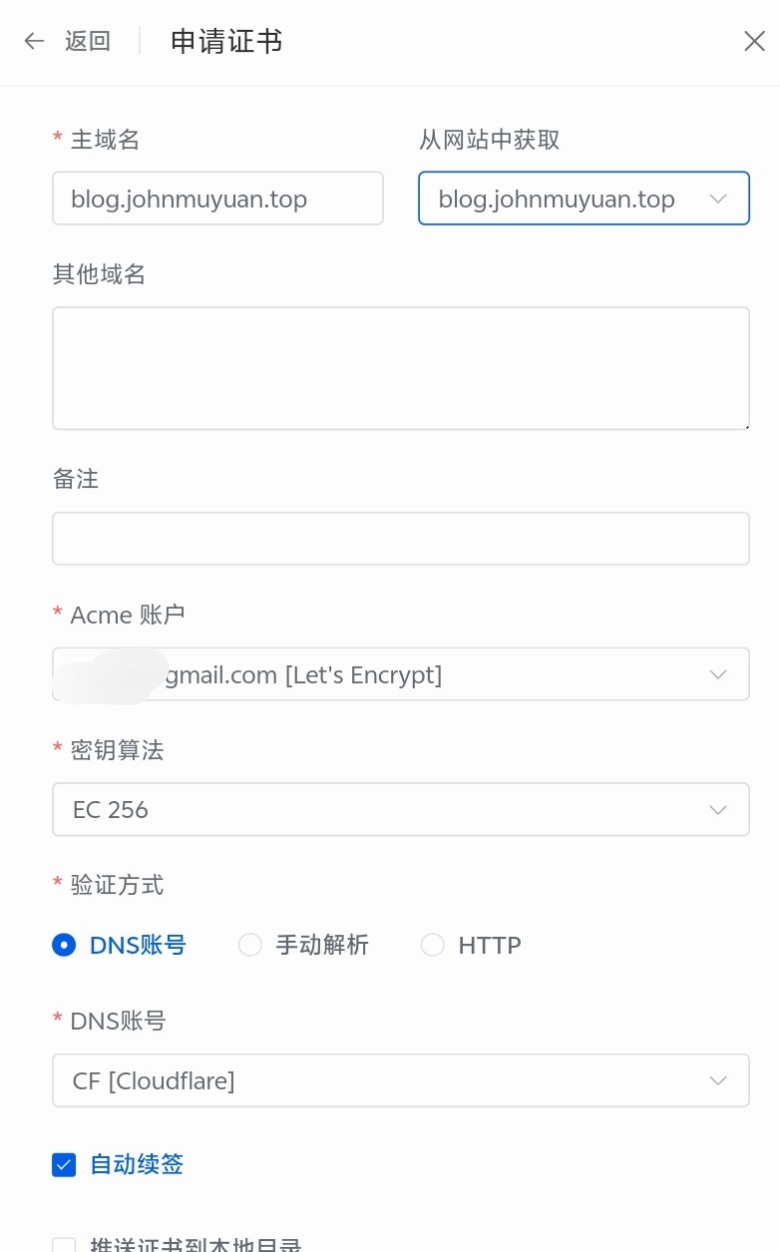Viewport: 780px width, 1252px height.
Task: Uncheck the 自动续签 auto-renew checkbox
Action: (64, 1164)
